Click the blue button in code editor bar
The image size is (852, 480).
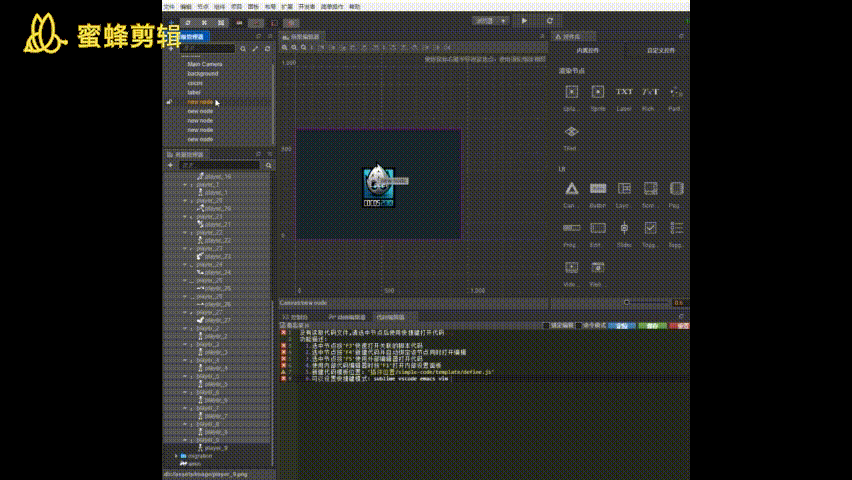point(622,326)
